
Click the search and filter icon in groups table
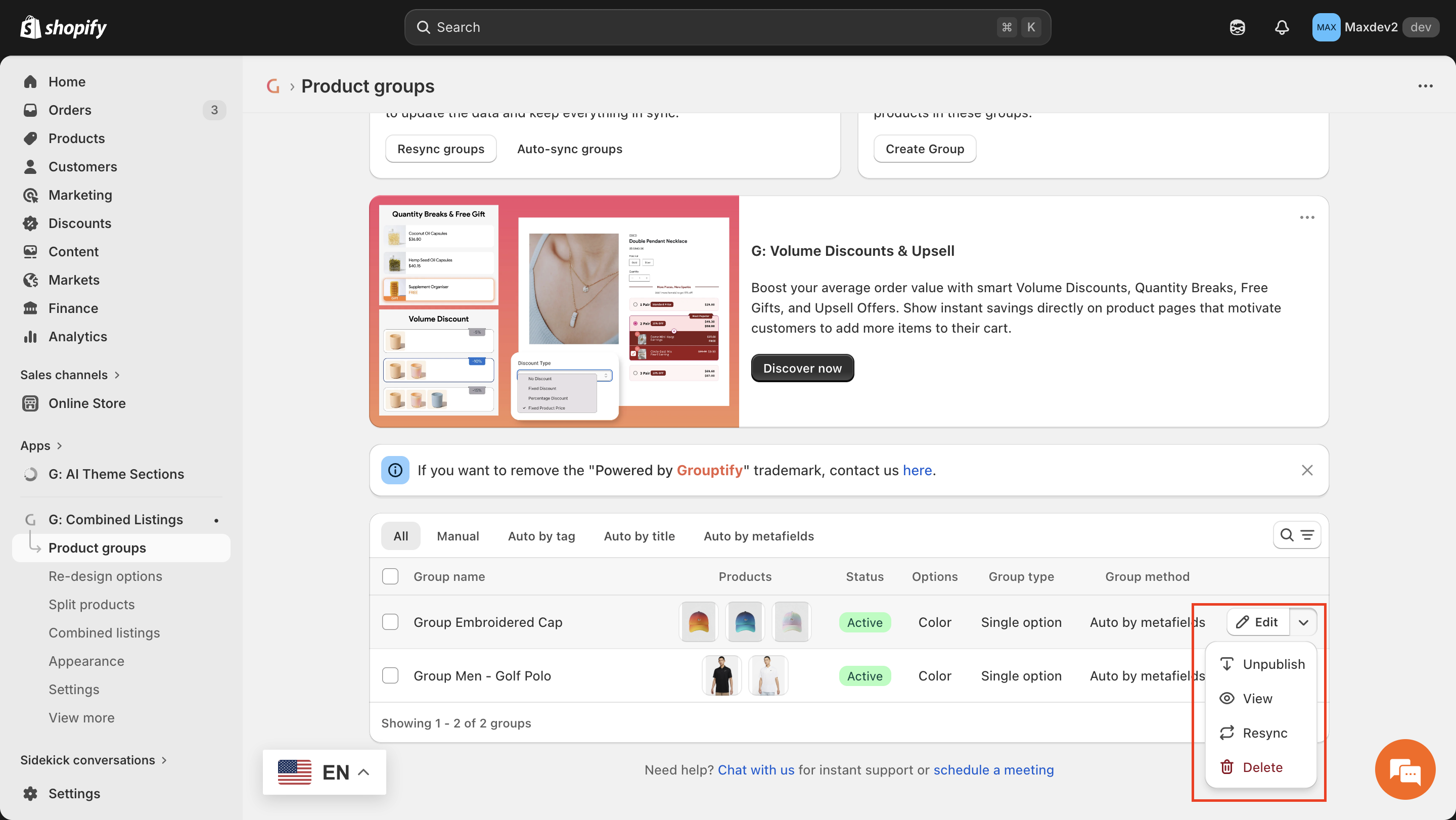pyautogui.click(x=1297, y=534)
